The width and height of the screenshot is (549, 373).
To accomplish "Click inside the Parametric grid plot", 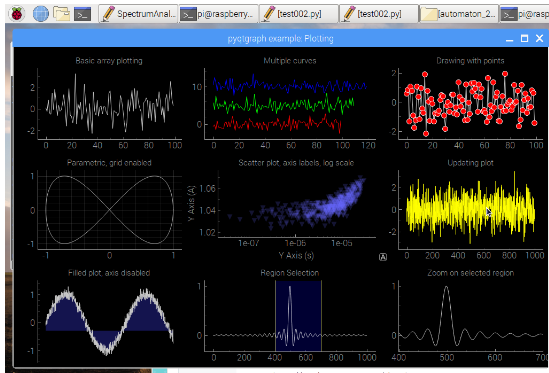I will 109,210.
